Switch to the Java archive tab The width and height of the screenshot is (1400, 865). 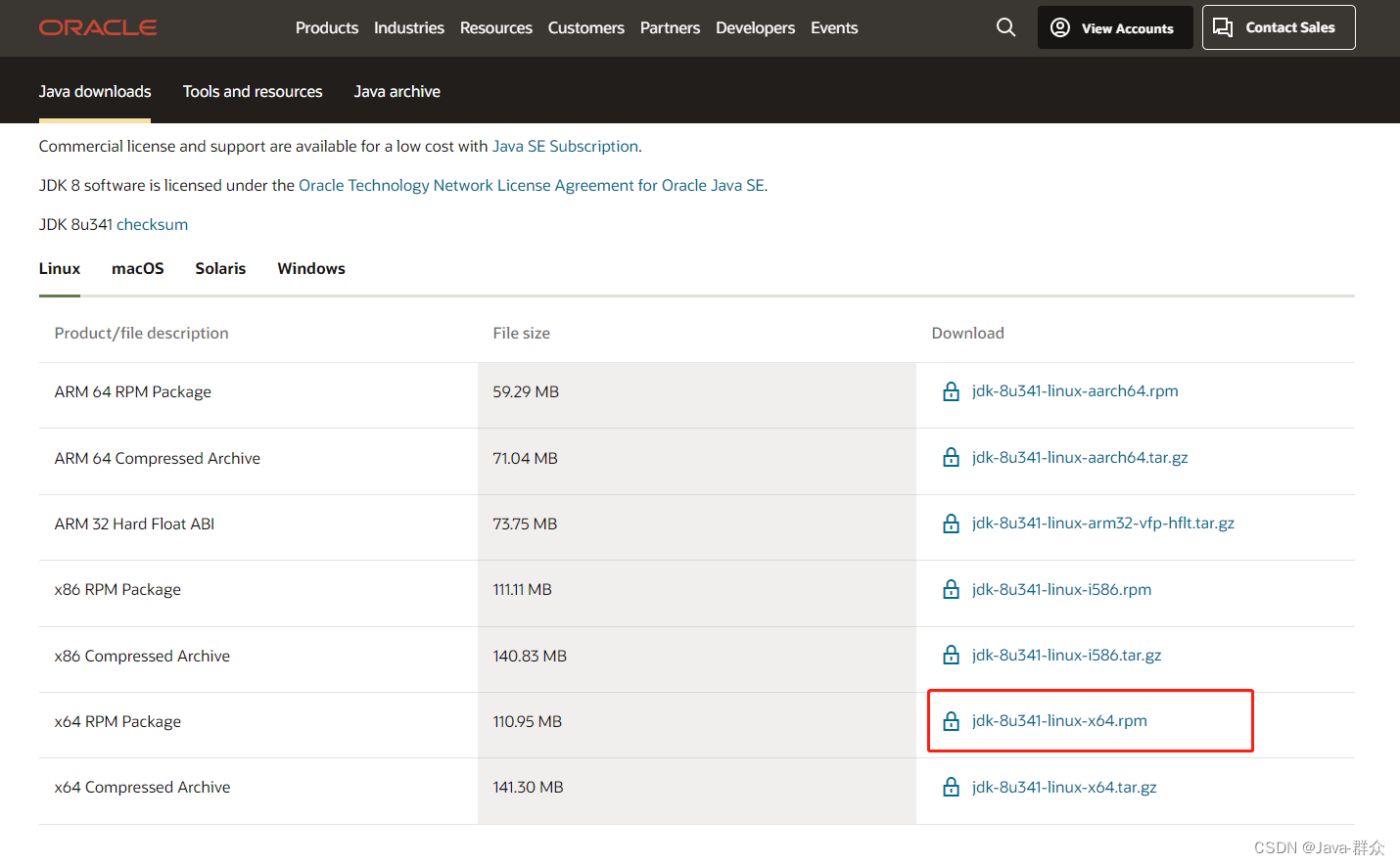[x=397, y=91]
